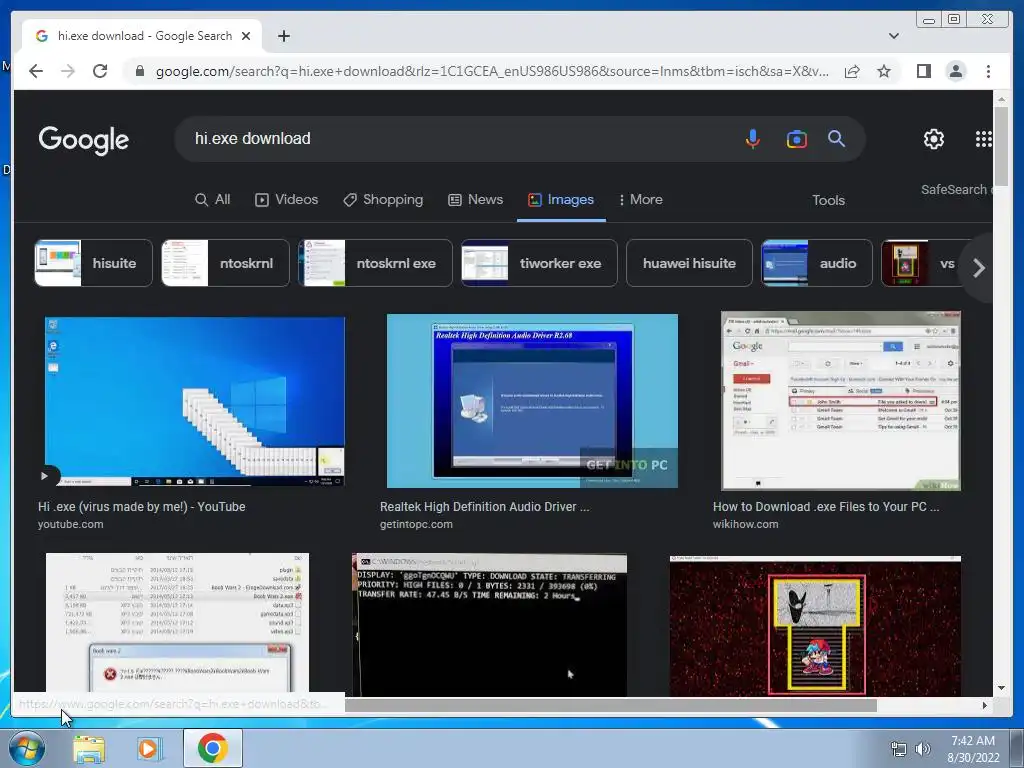Submit search with magnifier icon
Viewport: 1024px width, 768px height.
(837, 138)
